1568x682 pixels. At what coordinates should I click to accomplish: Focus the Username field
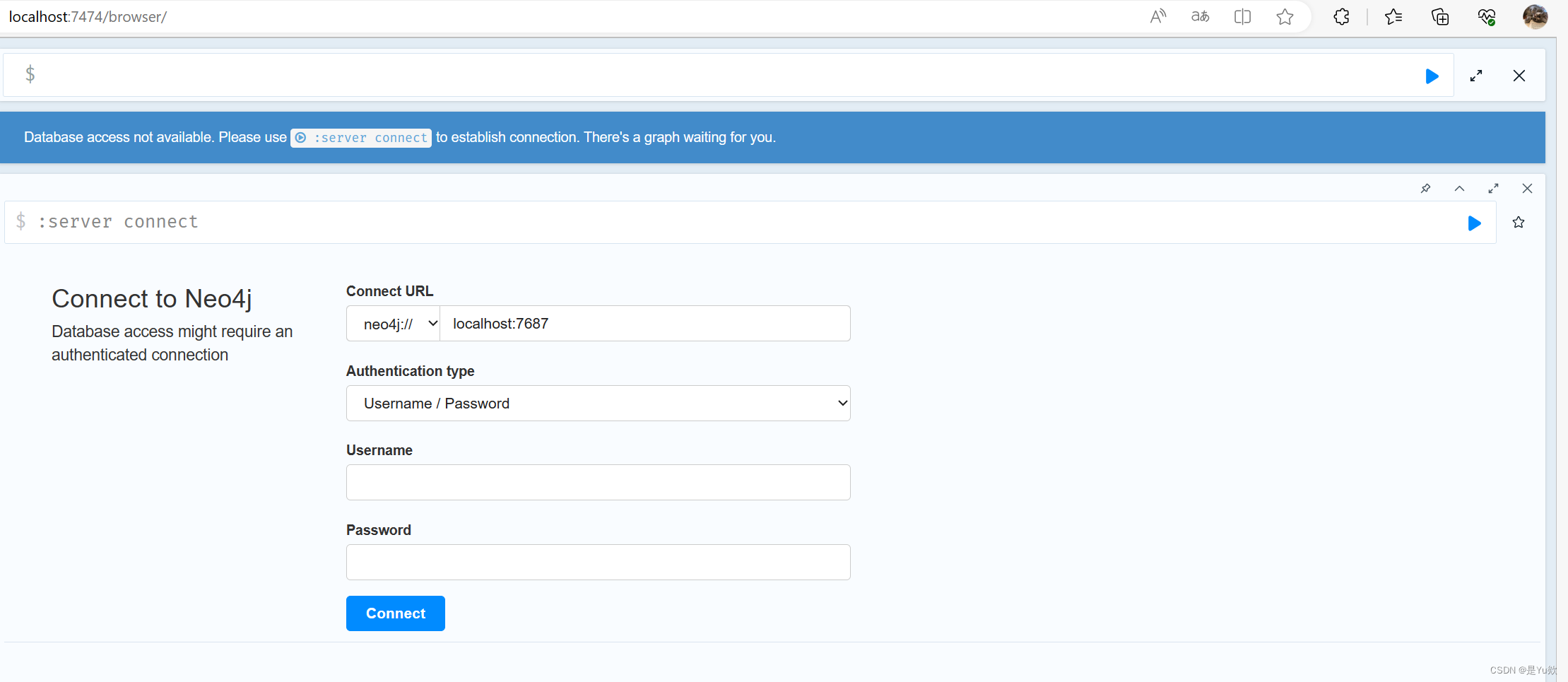click(x=598, y=483)
